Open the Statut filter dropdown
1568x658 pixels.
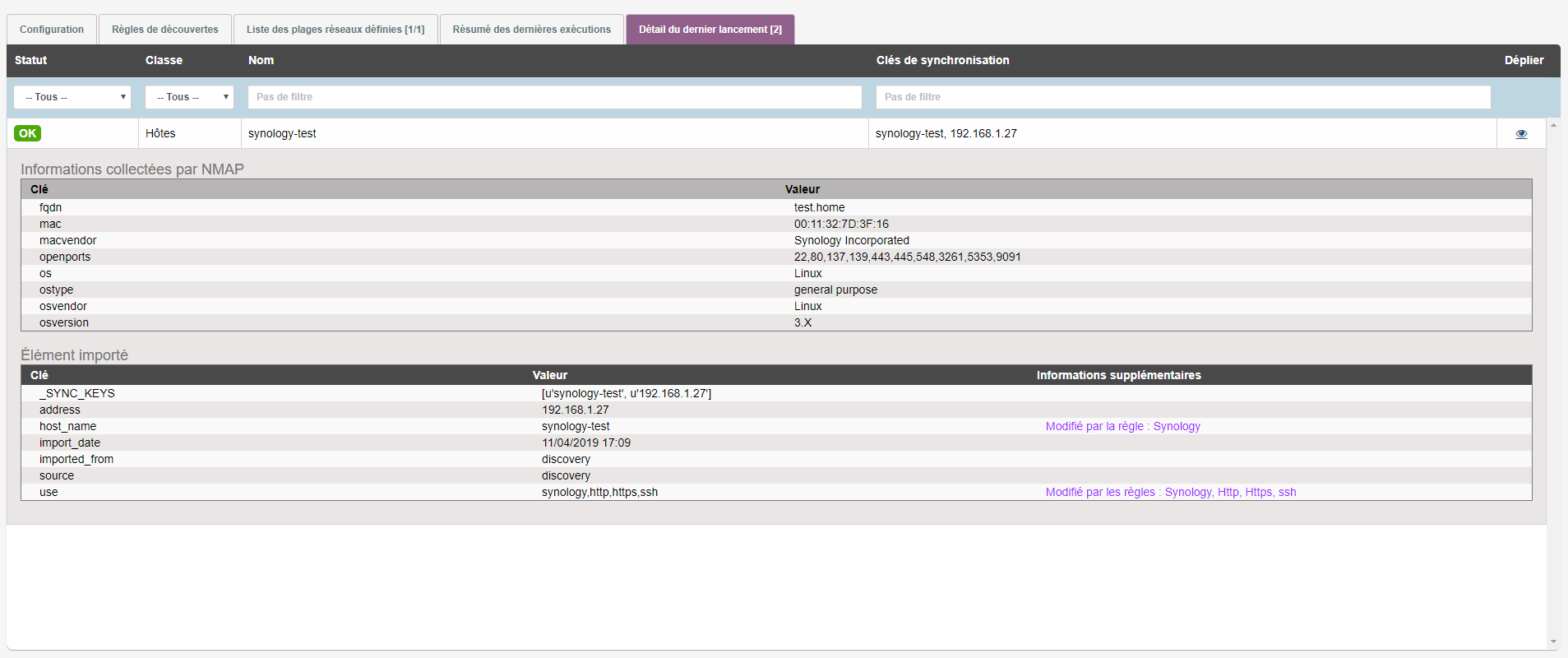pyautogui.click(x=72, y=97)
